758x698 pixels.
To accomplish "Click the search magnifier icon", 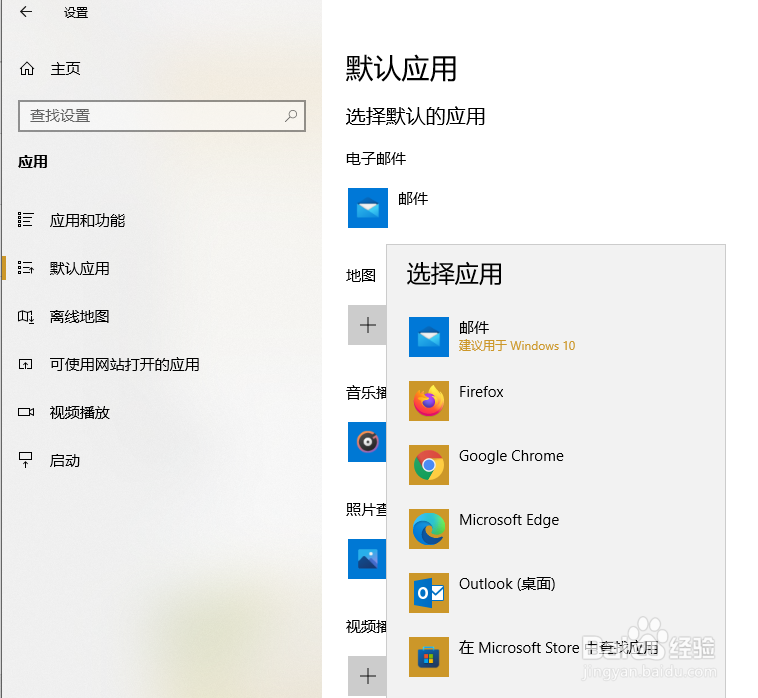I will pos(291,116).
